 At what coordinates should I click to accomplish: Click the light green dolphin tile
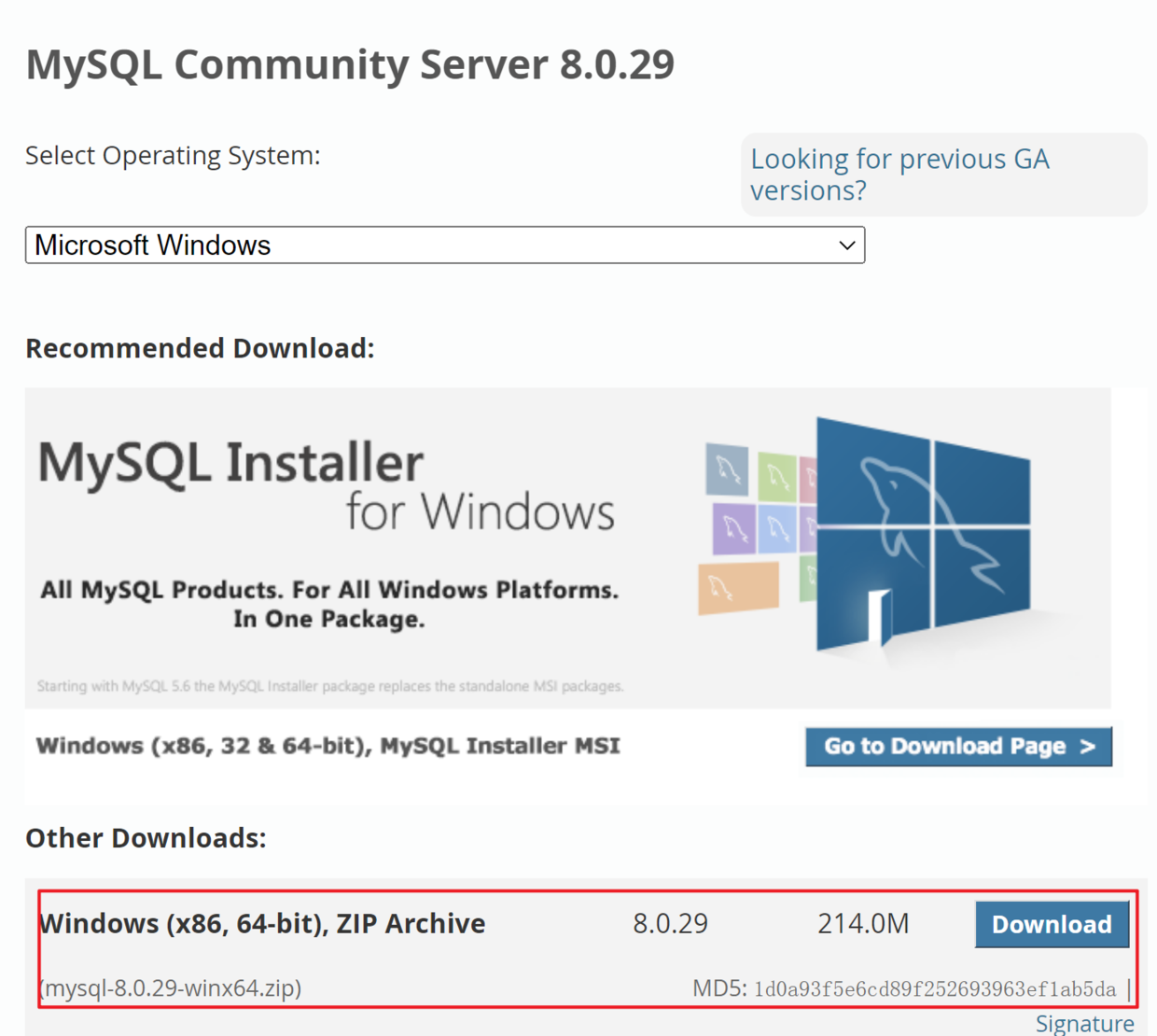[776, 477]
